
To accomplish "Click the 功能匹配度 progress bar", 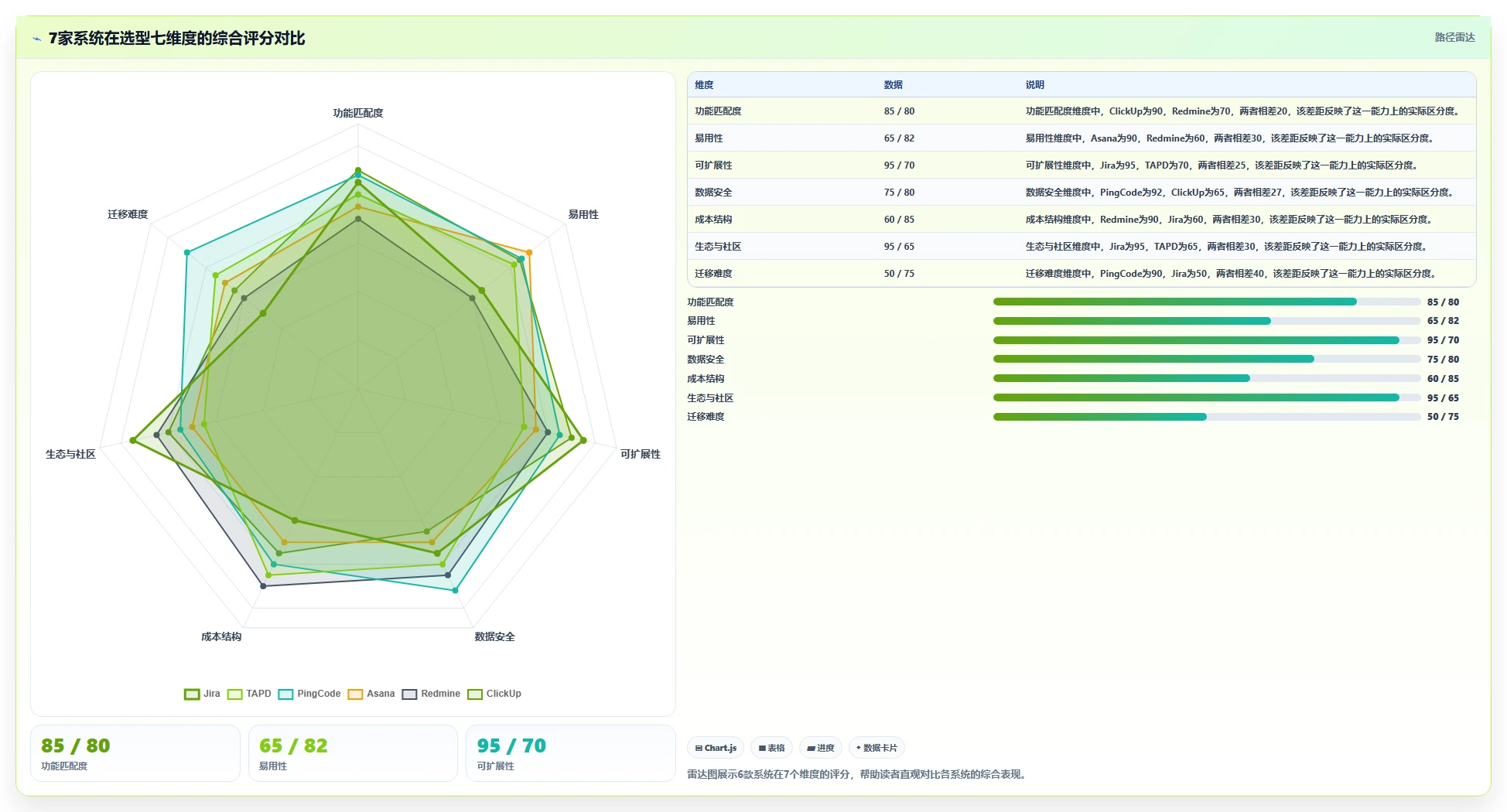I will [1207, 302].
